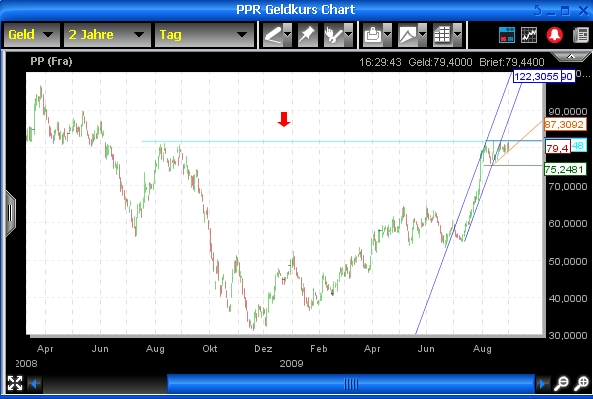Open the newspaper news icon
This screenshot has width=593, height=399.
coord(581,35)
